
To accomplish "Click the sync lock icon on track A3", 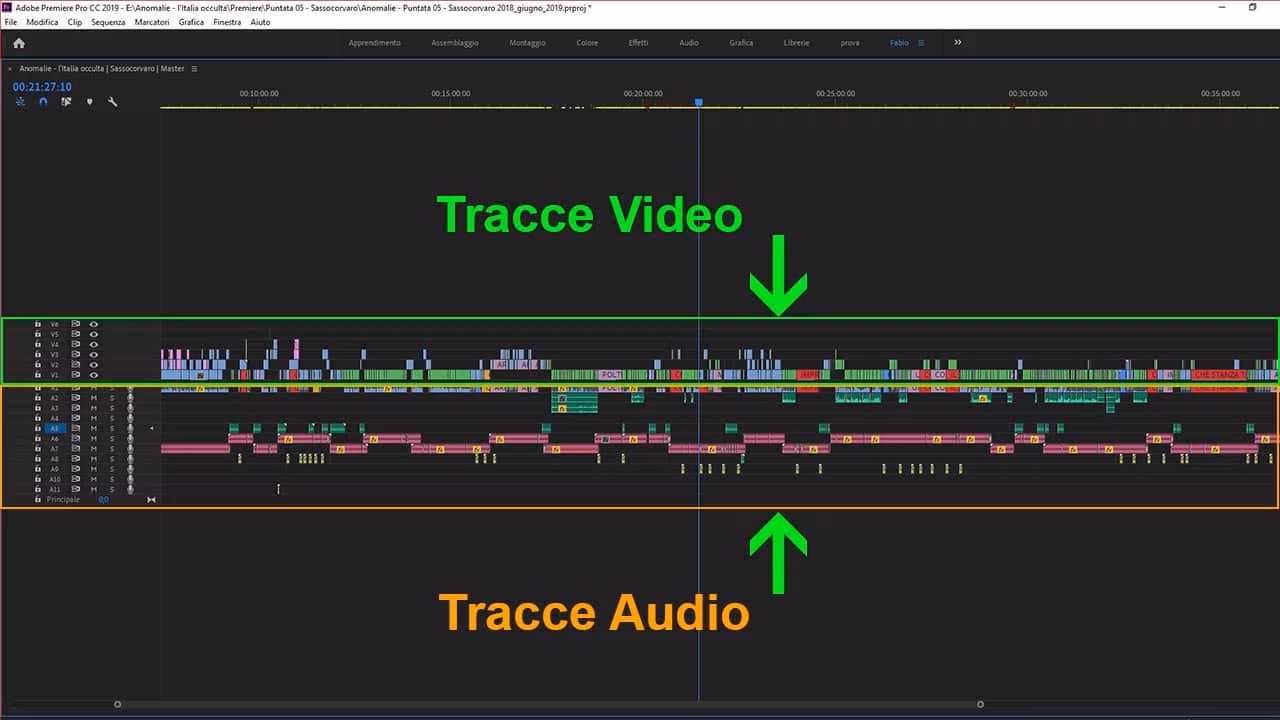I will click(x=74, y=407).
